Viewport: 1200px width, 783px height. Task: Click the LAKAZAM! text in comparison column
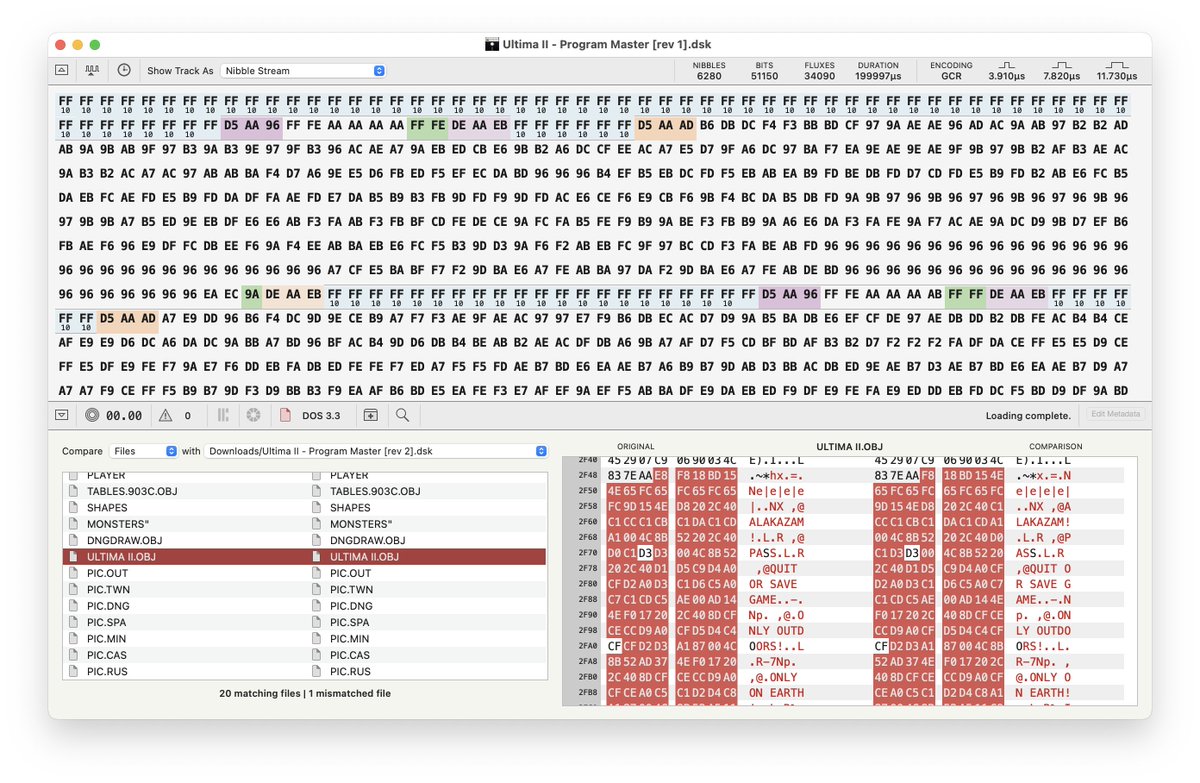(x=1043, y=521)
